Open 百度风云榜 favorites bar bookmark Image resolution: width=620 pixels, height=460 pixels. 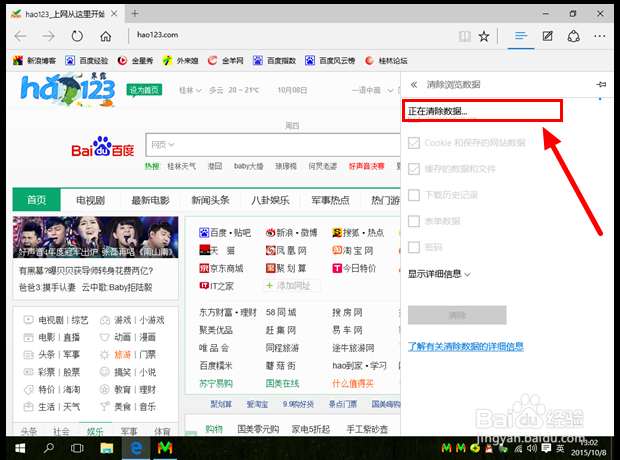tap(330, 61)
